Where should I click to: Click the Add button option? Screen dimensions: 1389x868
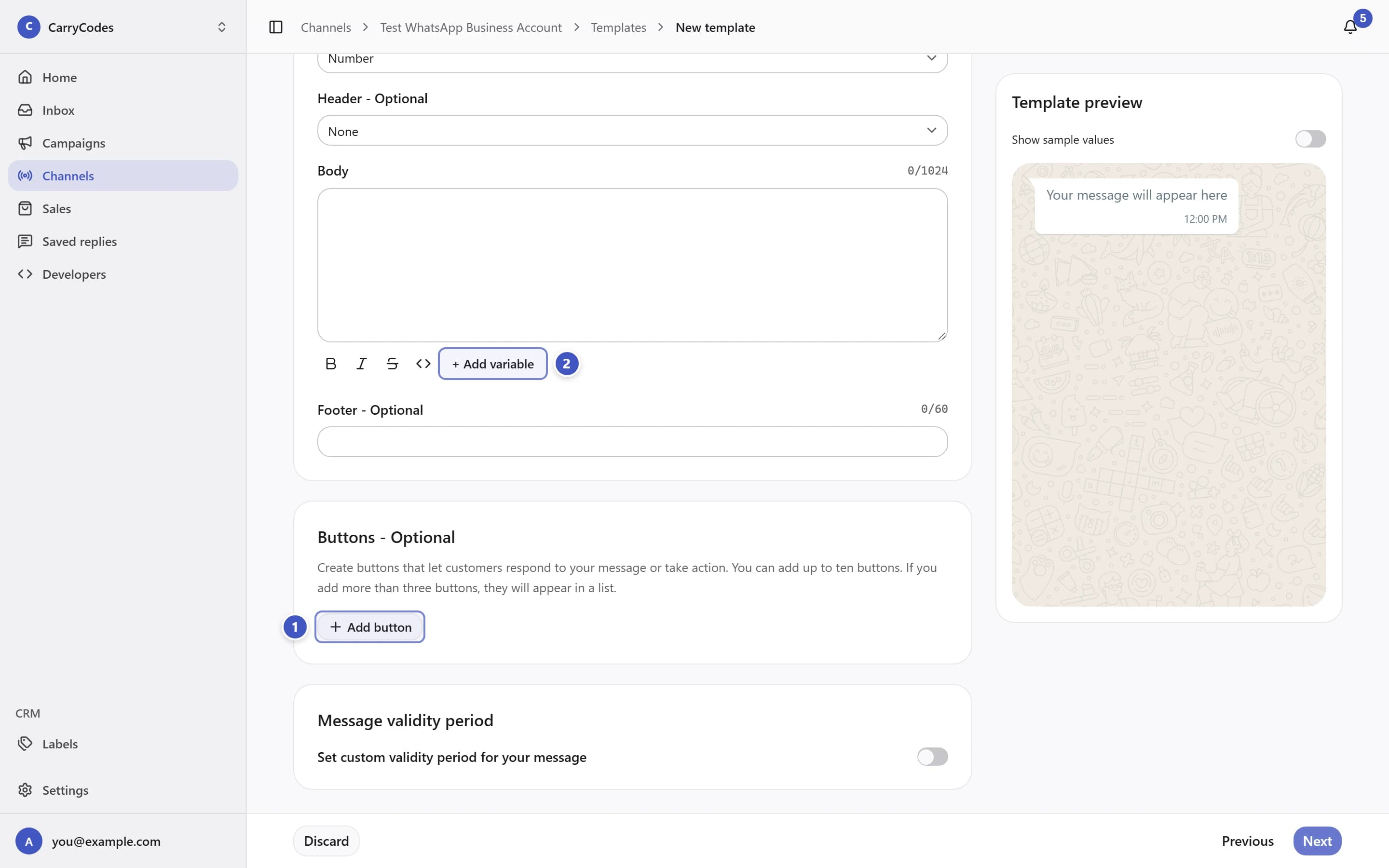(x=369, y=627)
